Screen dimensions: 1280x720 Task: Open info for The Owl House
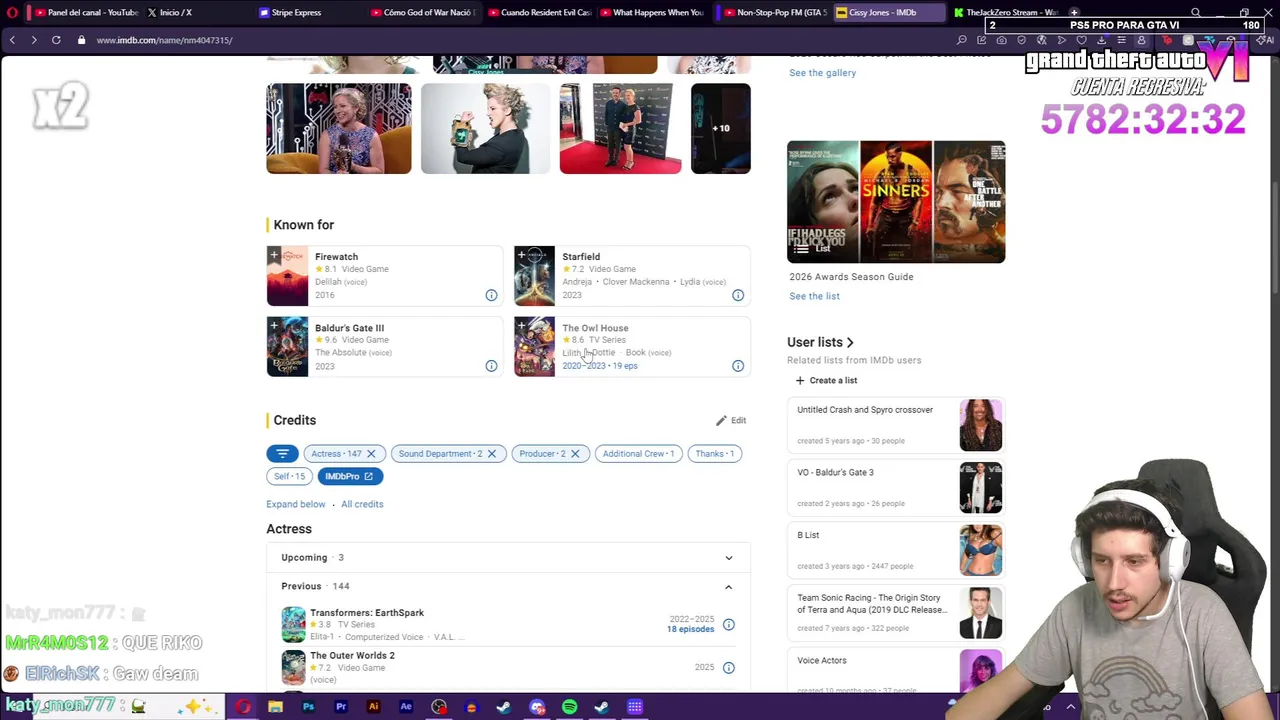[x=738, y=366]
